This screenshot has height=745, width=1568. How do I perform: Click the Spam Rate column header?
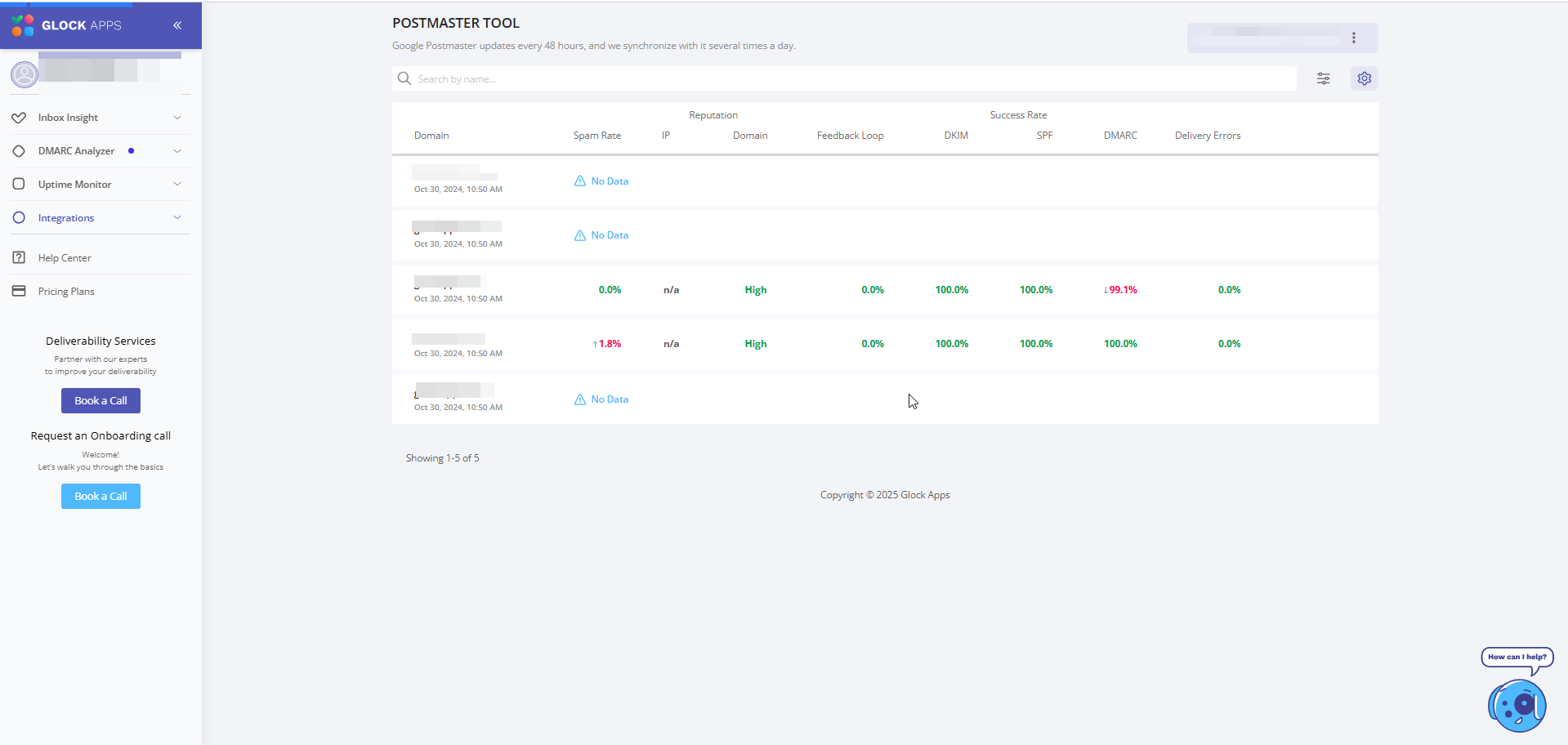tap(597, 136)
